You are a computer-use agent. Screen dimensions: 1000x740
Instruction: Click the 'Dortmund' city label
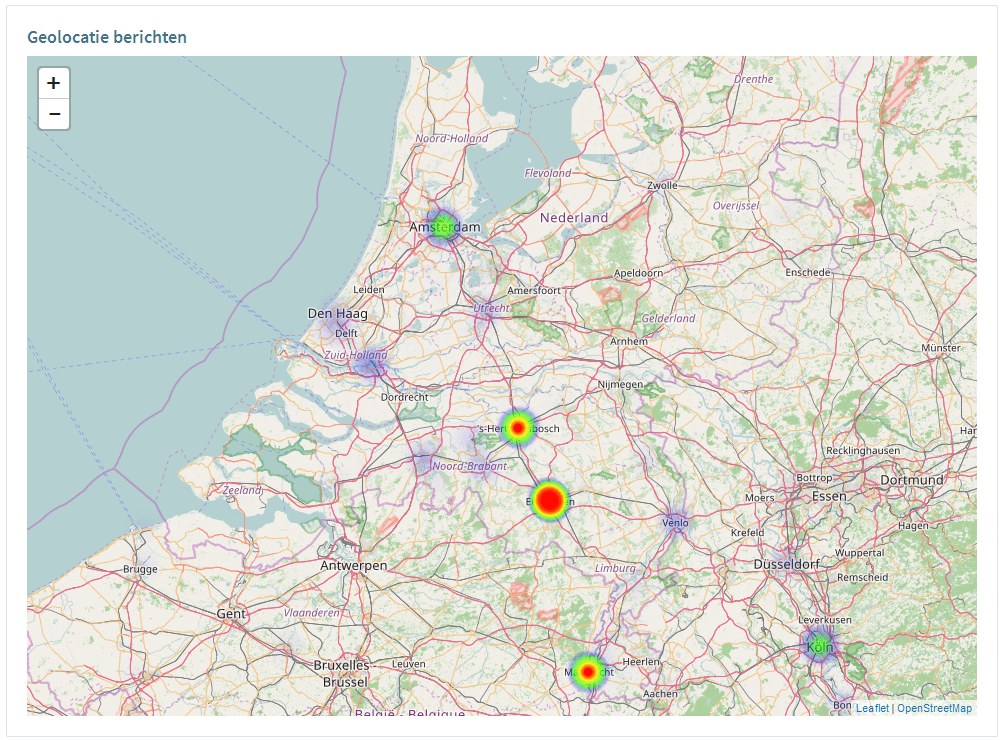[x=912, y=480]
